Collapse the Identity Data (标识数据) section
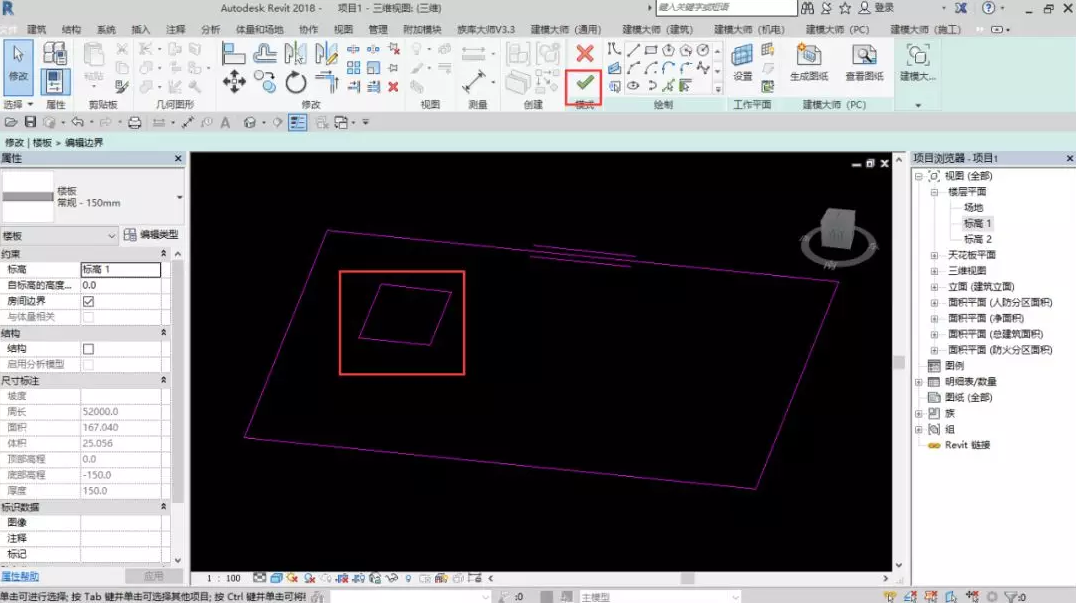 (x=163, y=507)
